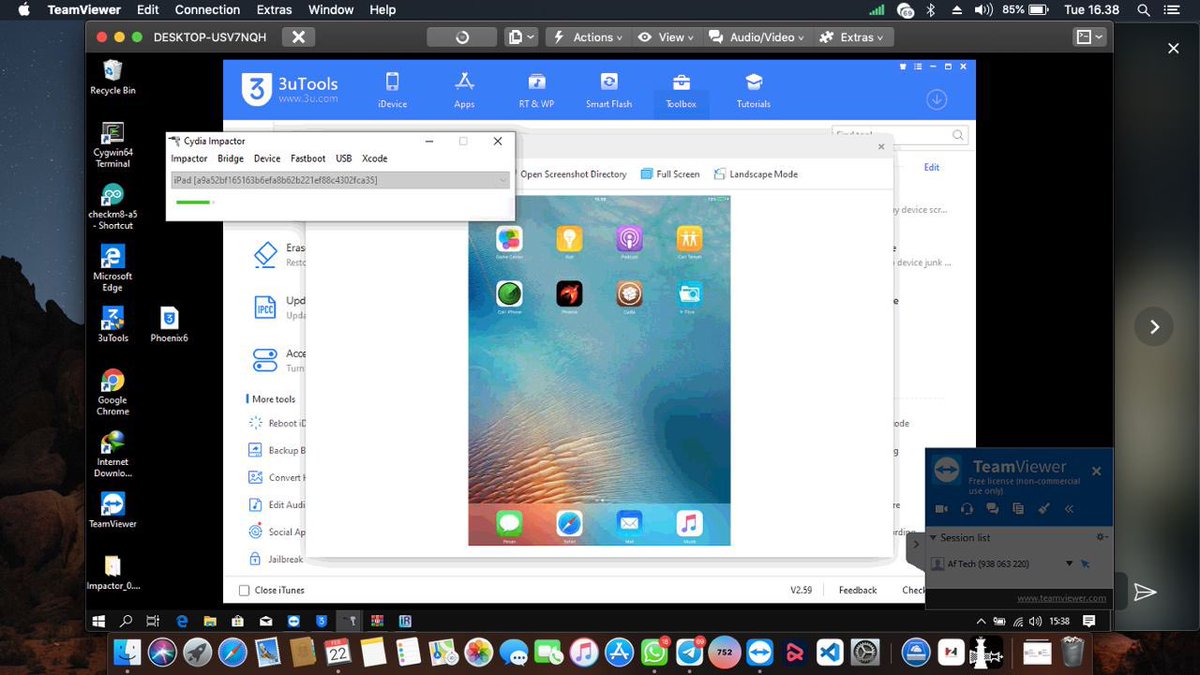Open Smart Flash in 3uTools
1200x675 pixels.
click(608, 90)
